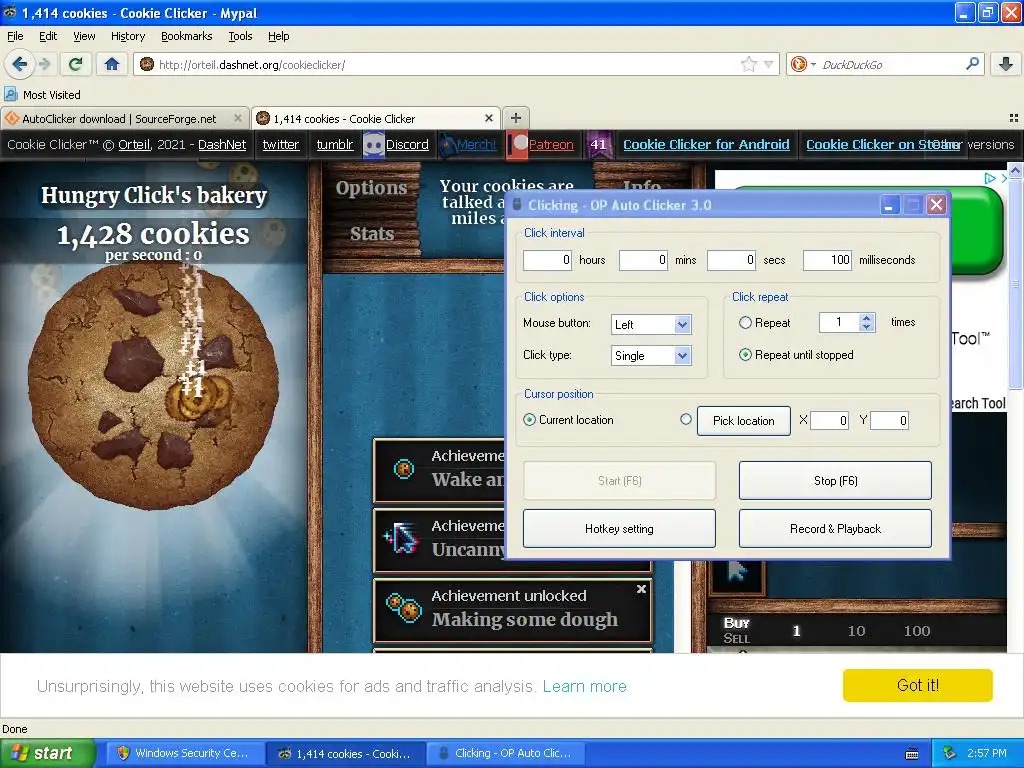The height and width of the screenshot is (768, 1024).
Task: Click the tray icon next to the clock
Action: click(950, 753)
